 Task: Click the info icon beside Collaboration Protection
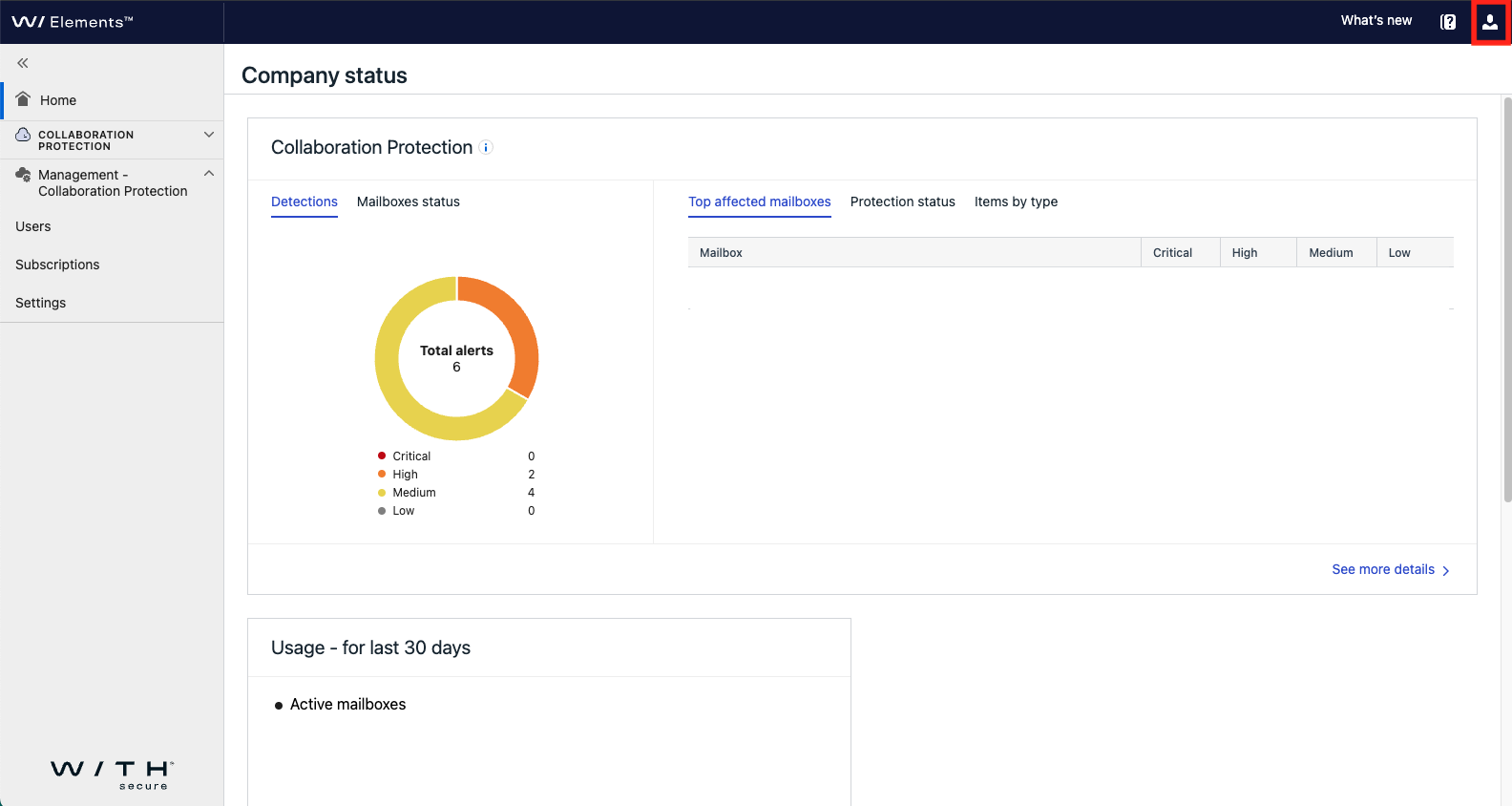click(486, 147)
